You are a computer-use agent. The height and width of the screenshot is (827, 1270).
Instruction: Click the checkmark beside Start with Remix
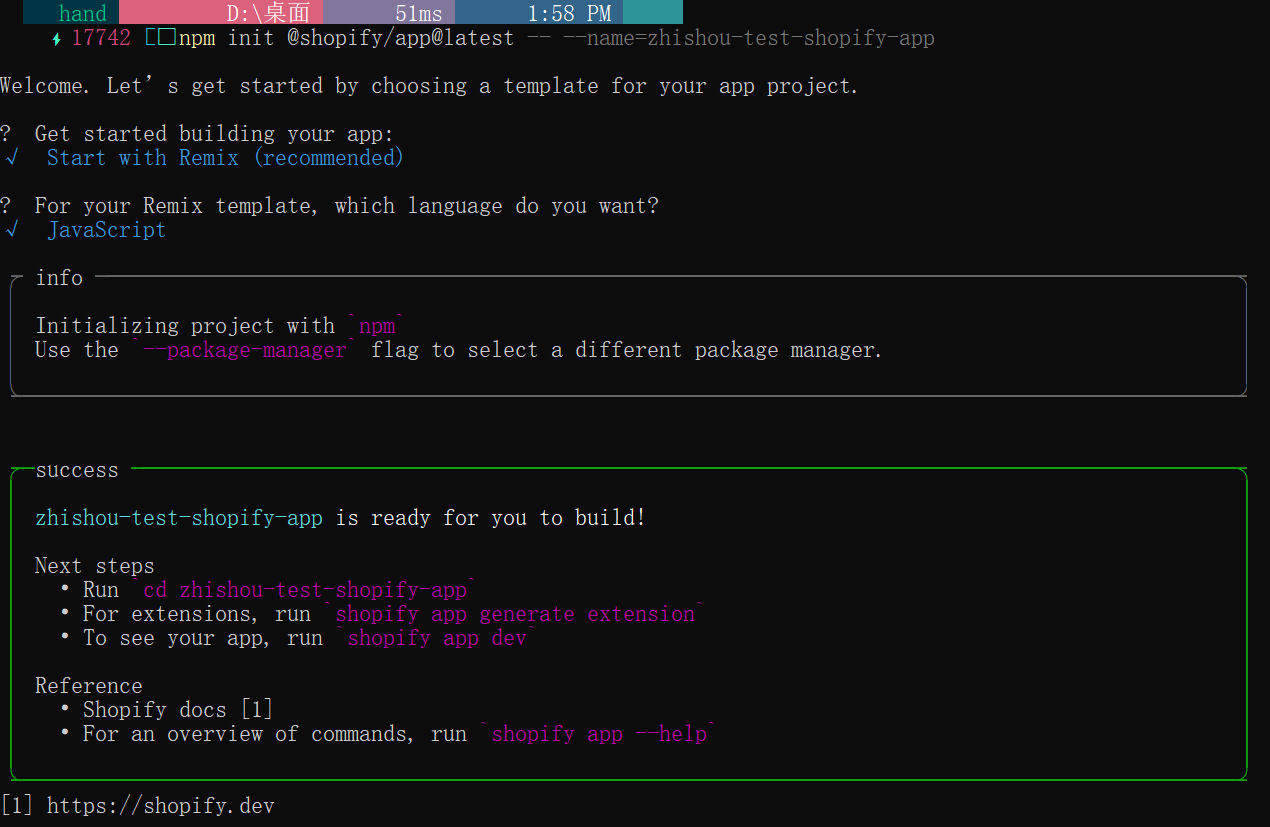coord(12,158)
